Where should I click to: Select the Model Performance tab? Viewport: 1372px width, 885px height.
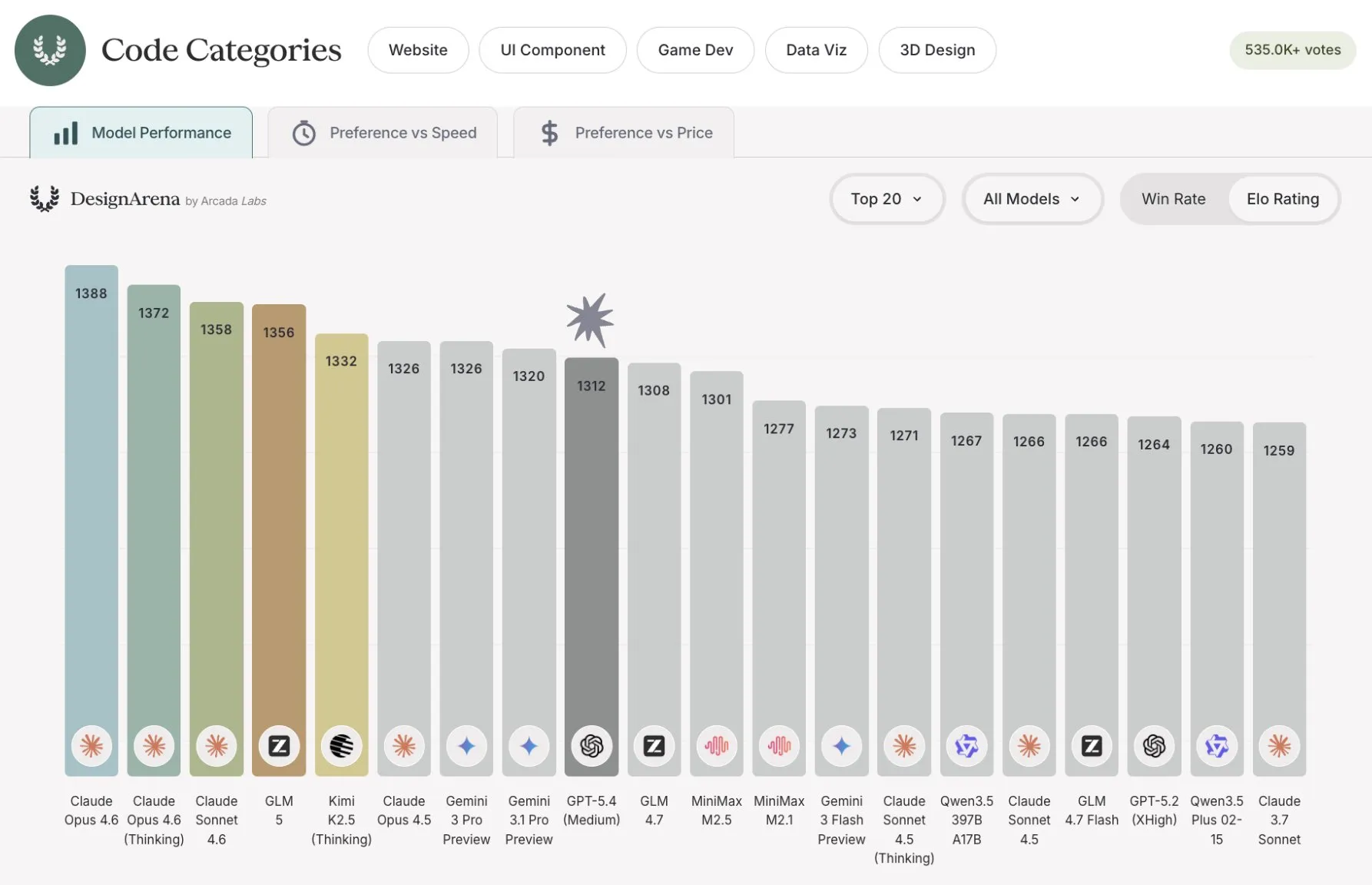point(141,133)
